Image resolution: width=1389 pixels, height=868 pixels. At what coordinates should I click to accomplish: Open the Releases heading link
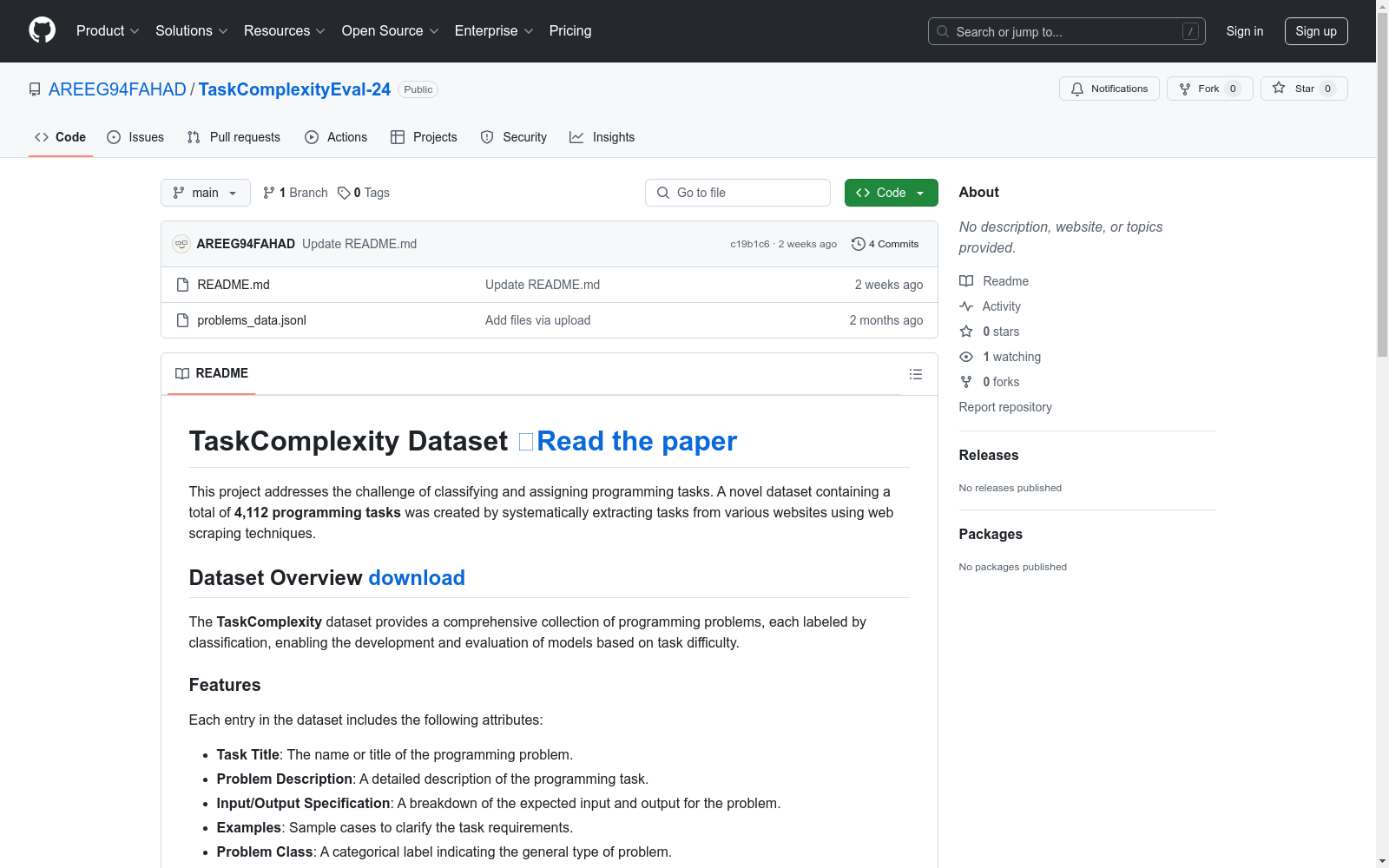989,455
